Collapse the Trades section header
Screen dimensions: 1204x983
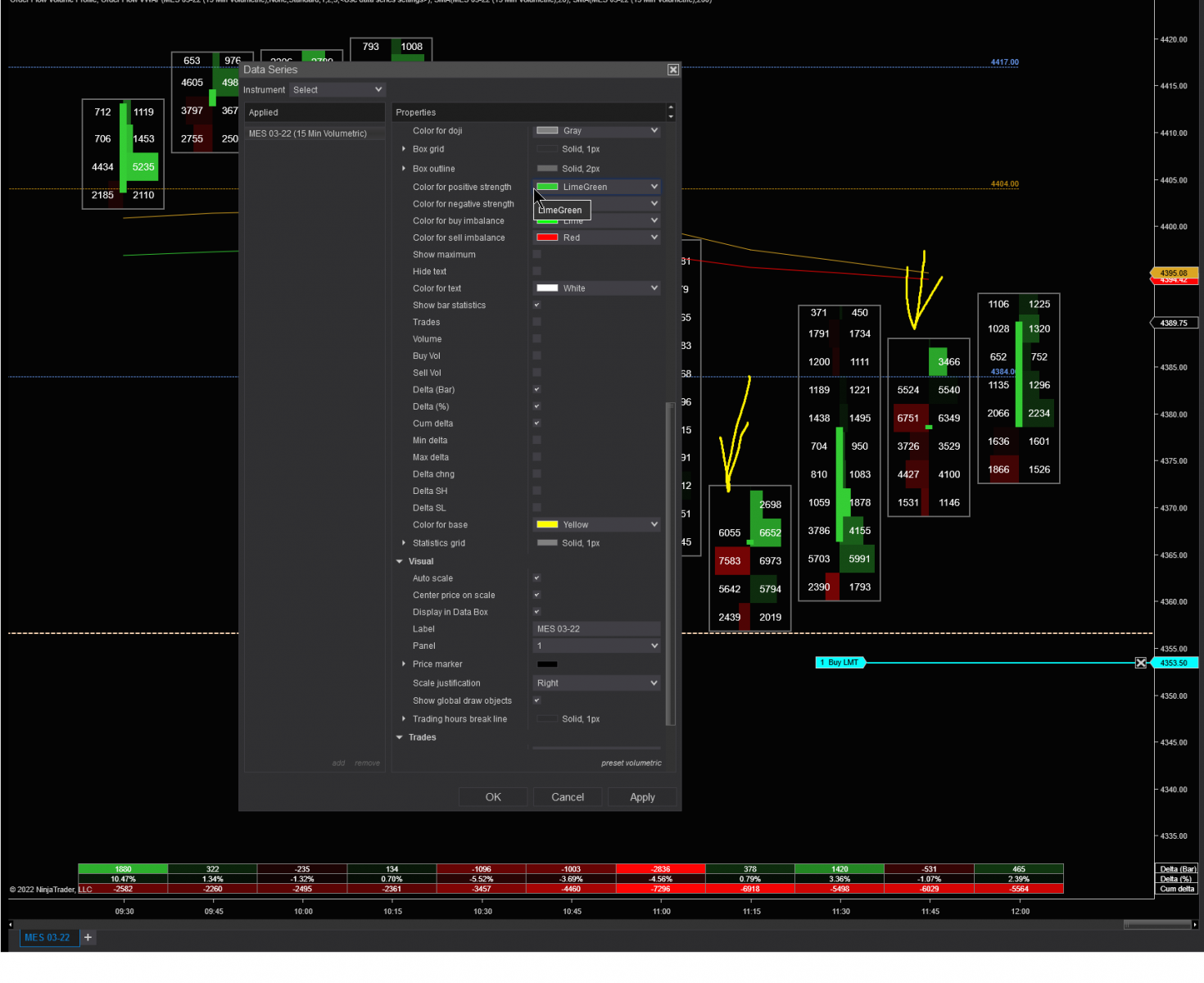pyautogui.click(x=400, y=737)
